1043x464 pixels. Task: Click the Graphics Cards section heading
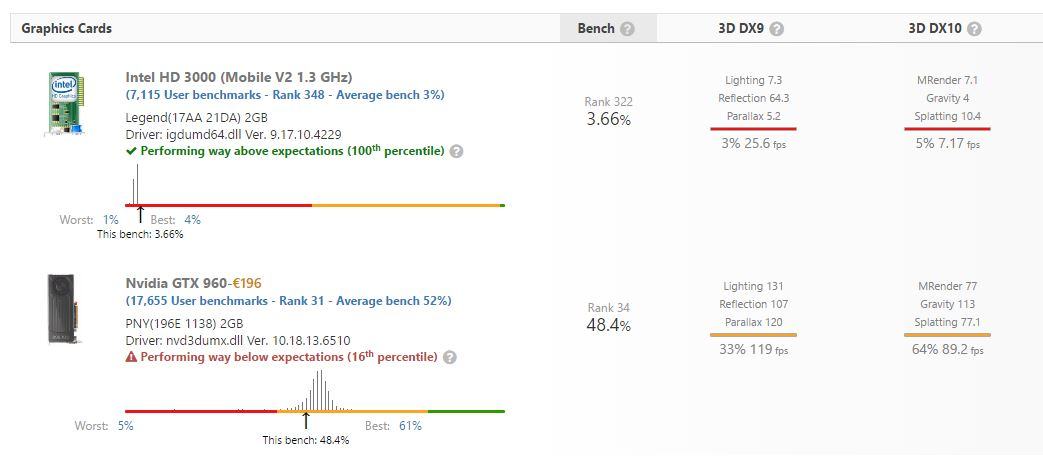[66, 28]
